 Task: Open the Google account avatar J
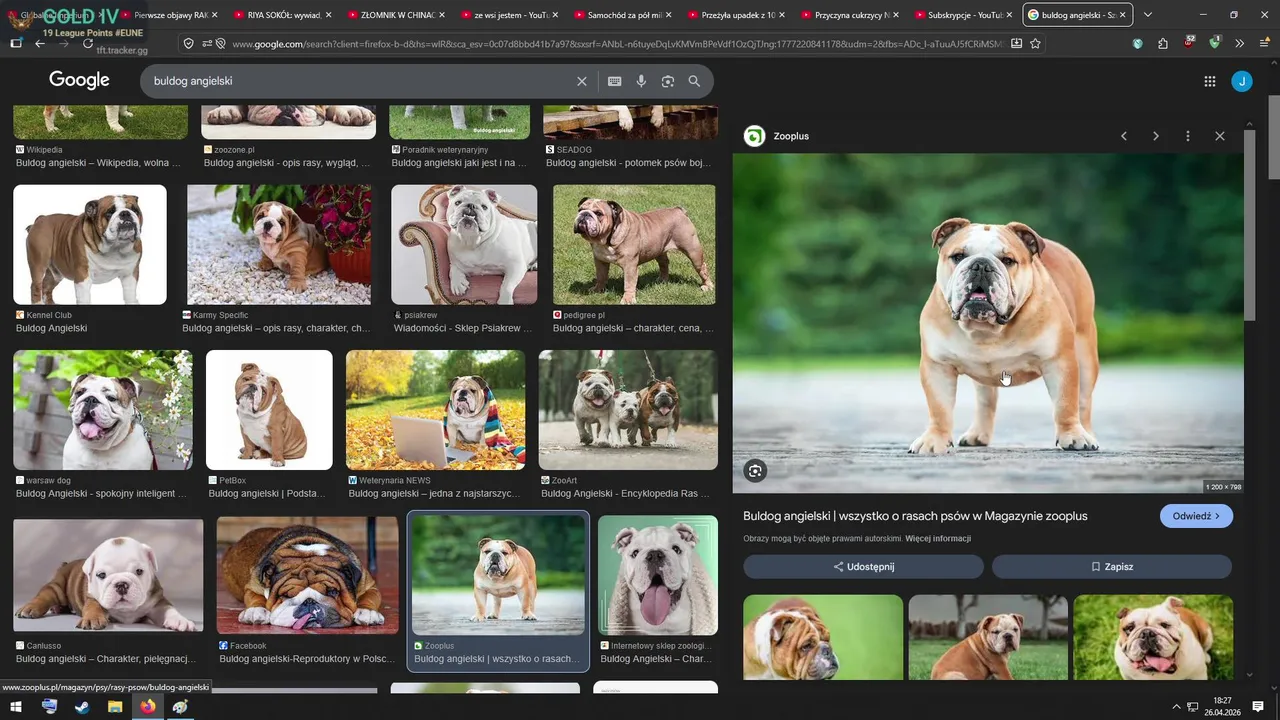pos(1242,81)
